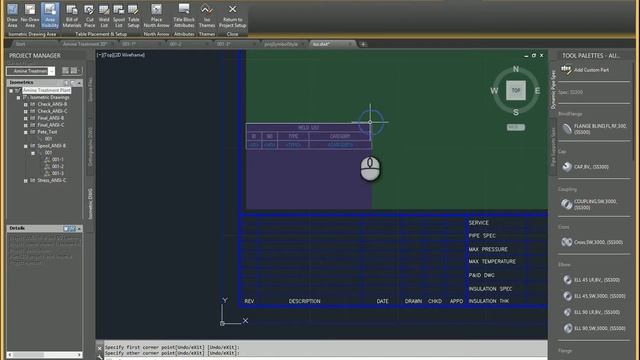Select the Cut Piece table tool
Screen dimensions: 640x360
tap(89, 16)
